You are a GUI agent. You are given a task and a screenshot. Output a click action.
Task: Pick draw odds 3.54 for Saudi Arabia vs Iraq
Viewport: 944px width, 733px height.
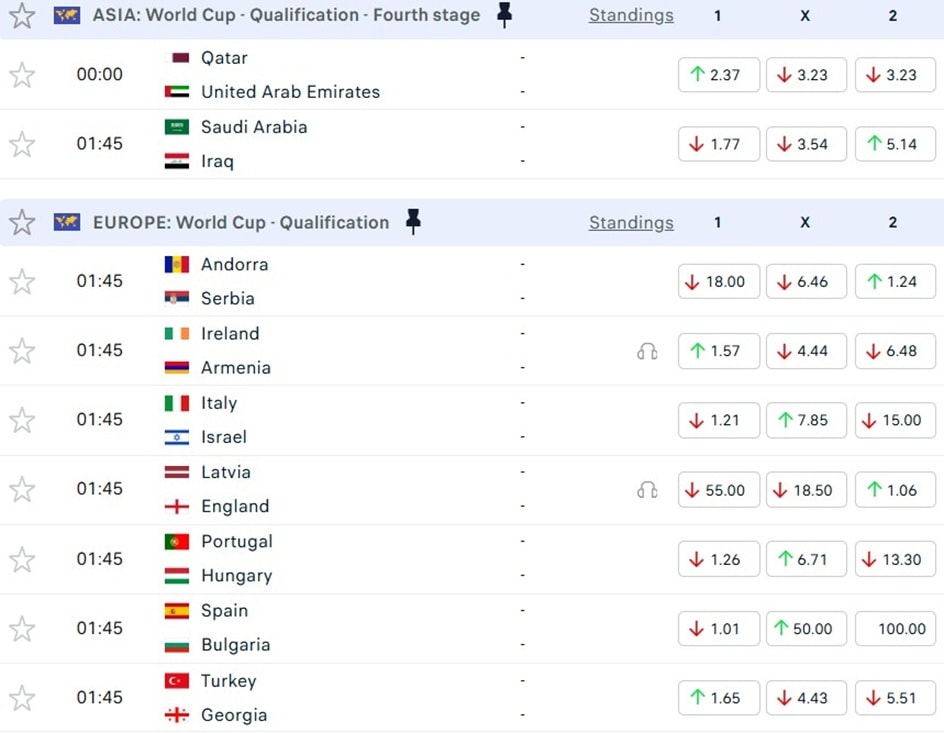tap(806, 144)
